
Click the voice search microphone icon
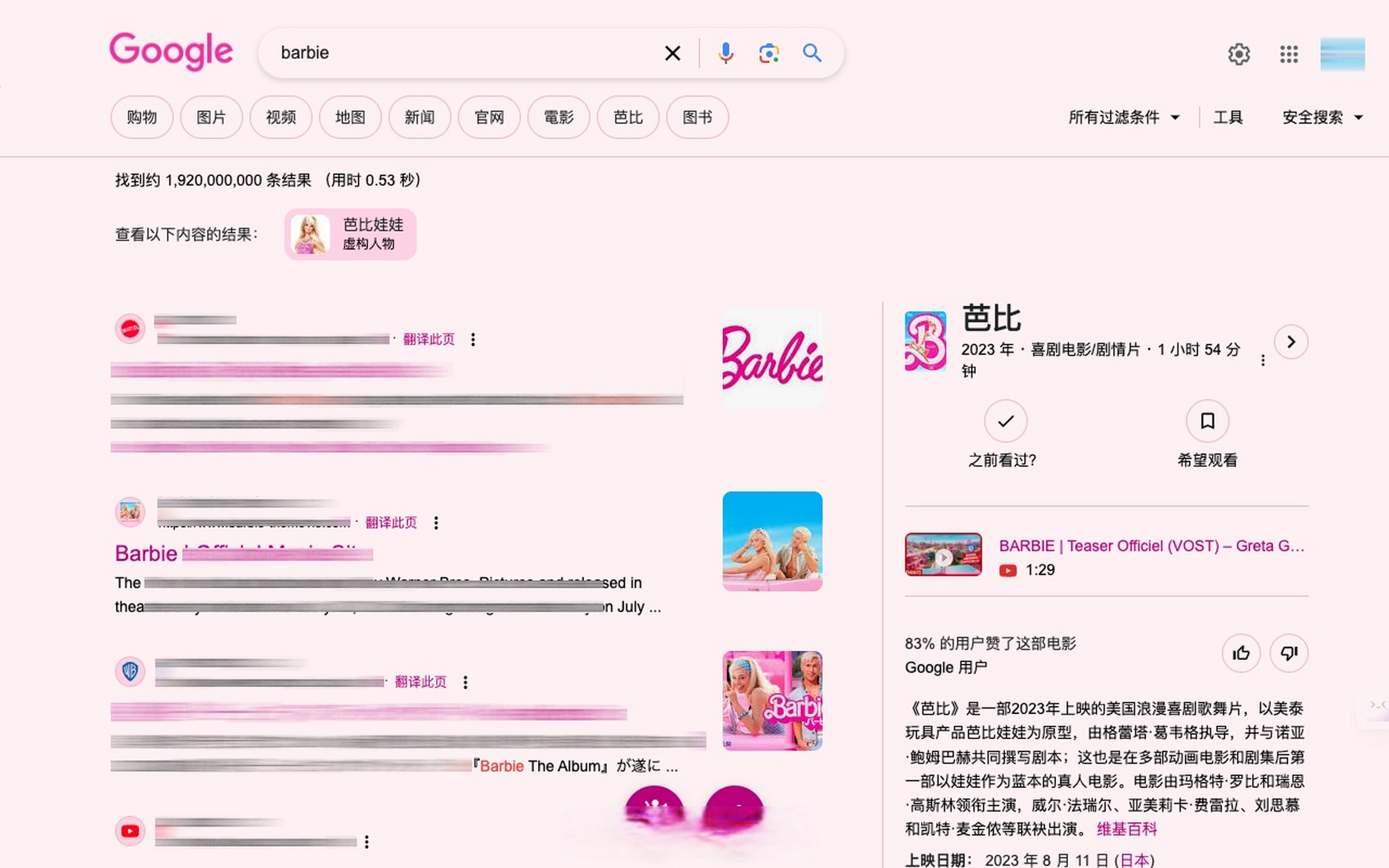(724, 52)
